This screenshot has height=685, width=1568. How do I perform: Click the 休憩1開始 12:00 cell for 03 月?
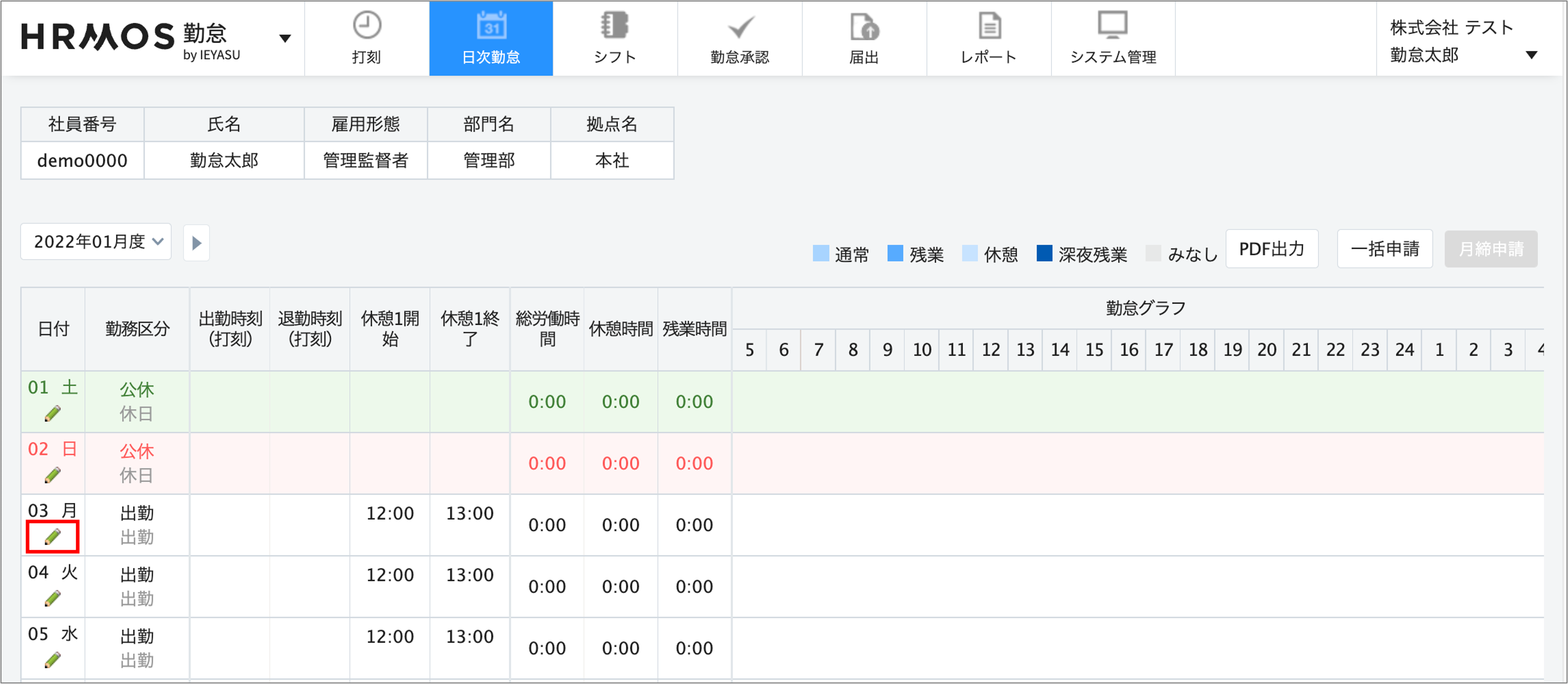click(x=389, y=513)
